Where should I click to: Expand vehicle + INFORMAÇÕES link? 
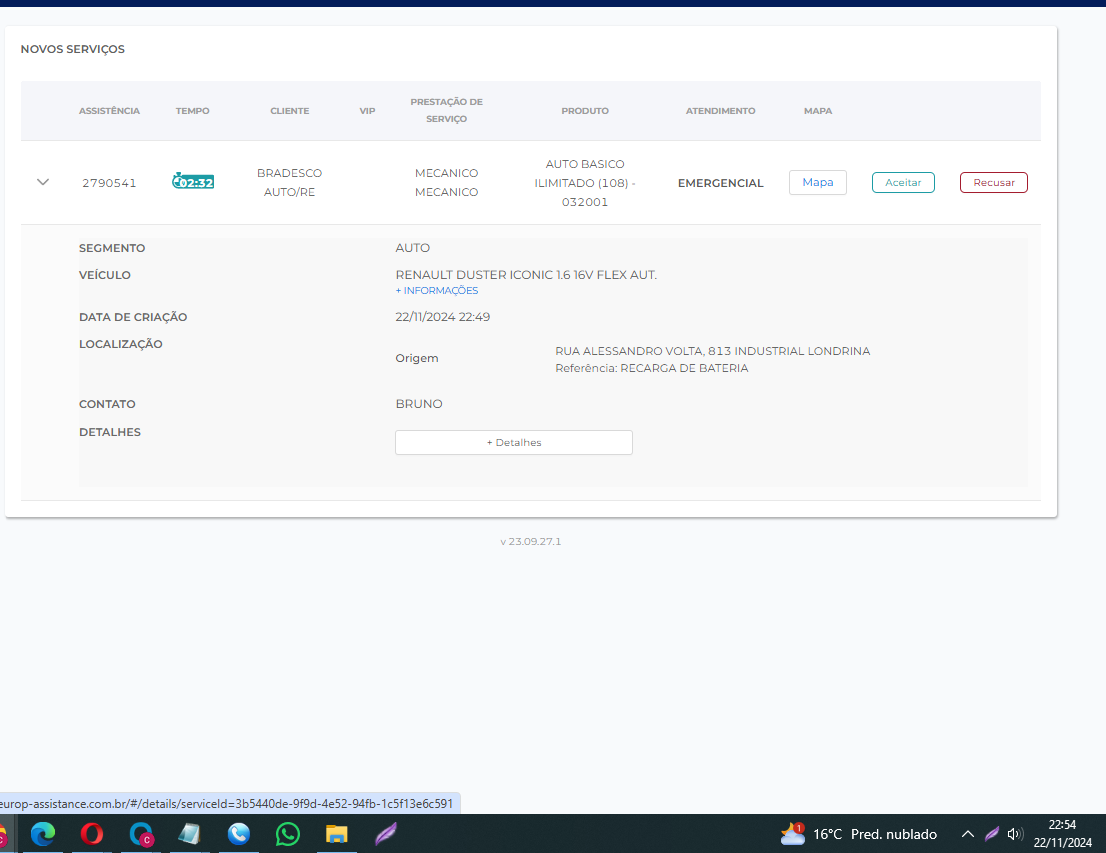tap(437, 291)
